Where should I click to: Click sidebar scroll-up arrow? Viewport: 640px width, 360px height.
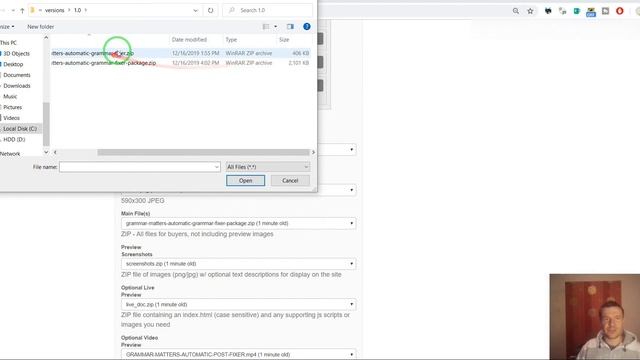[46, 38]
